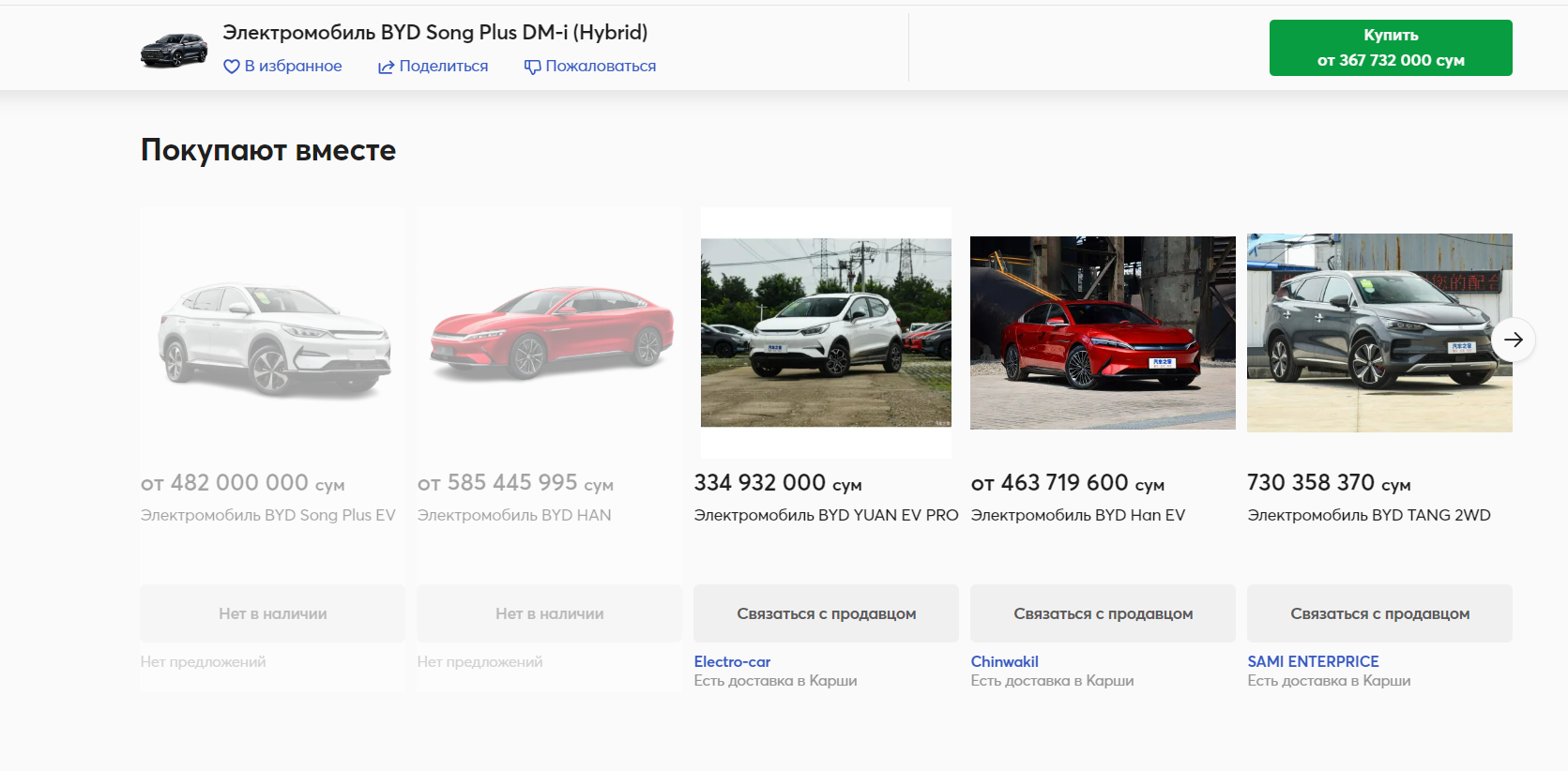Image resolution: width=1568 pixels, height=771 pixels.
Task: Open Электромобиль BYD TANG 2WD title
Action: tap(1369, 515)
